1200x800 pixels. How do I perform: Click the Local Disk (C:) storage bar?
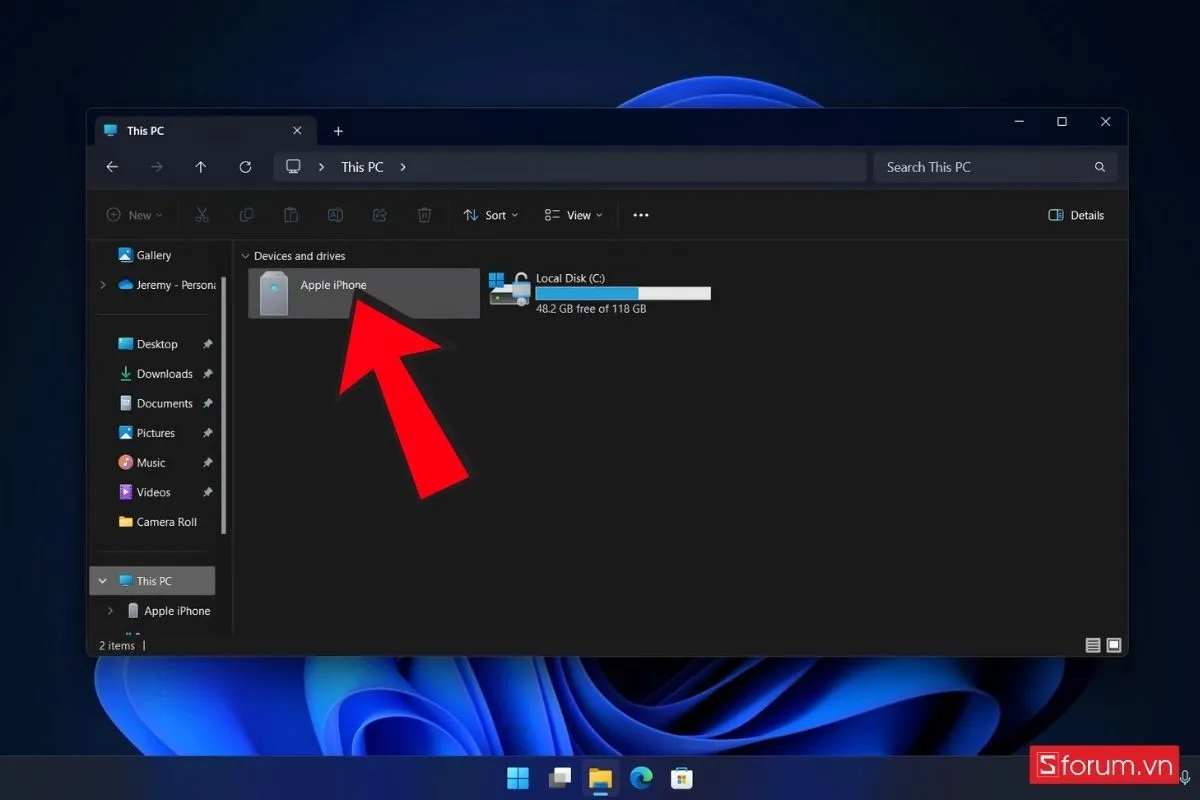coord(622,293)
